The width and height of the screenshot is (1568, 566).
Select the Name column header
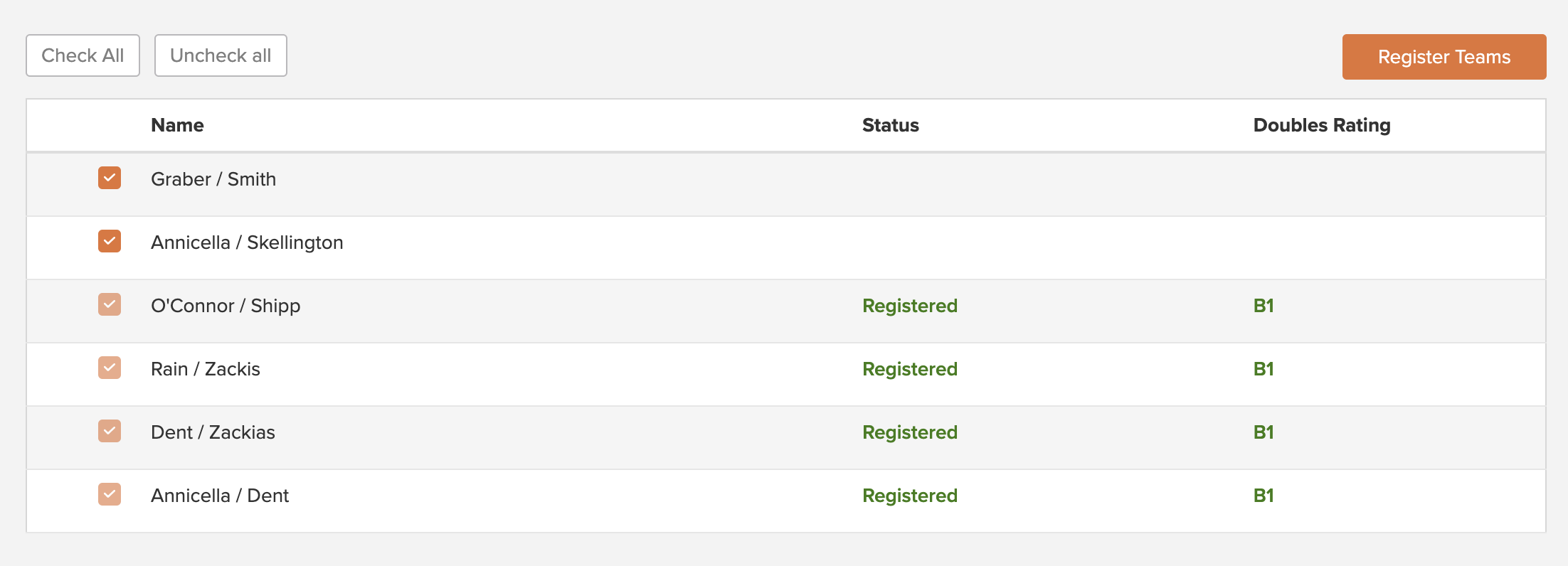tap(177, 125)
